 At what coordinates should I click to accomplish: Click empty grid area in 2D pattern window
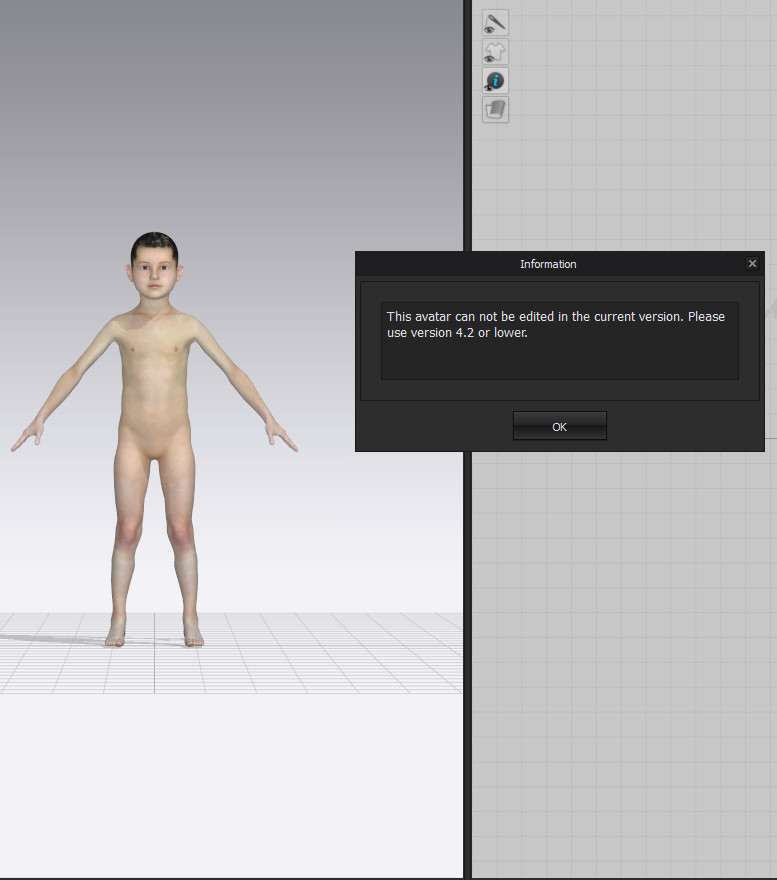620,650
